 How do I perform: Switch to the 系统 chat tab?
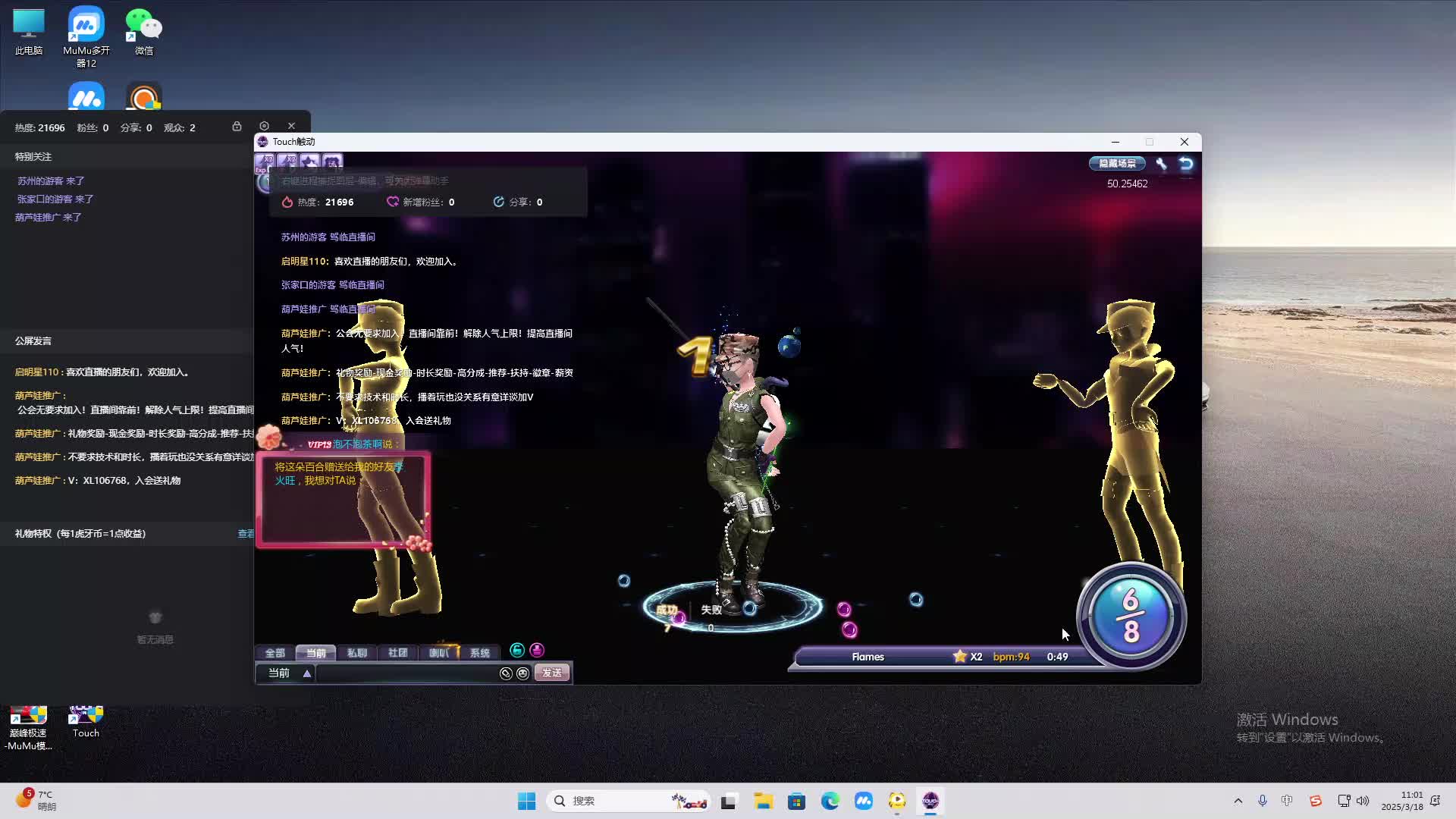click(479, 653)
